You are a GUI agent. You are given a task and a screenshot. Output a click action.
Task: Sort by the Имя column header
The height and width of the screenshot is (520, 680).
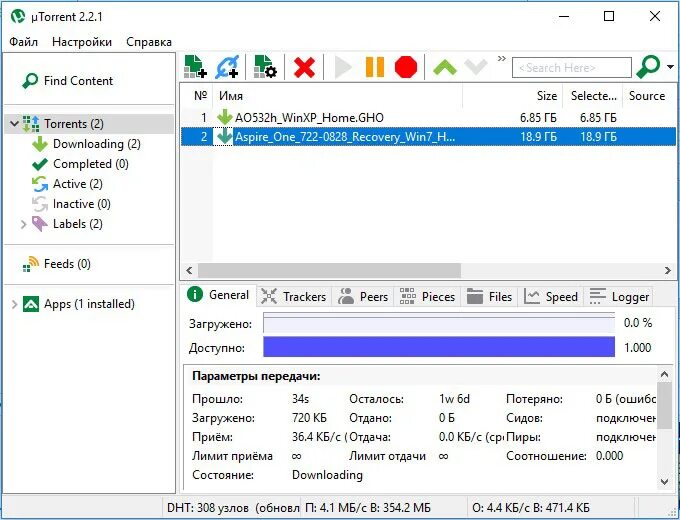(x=338, y=96)
